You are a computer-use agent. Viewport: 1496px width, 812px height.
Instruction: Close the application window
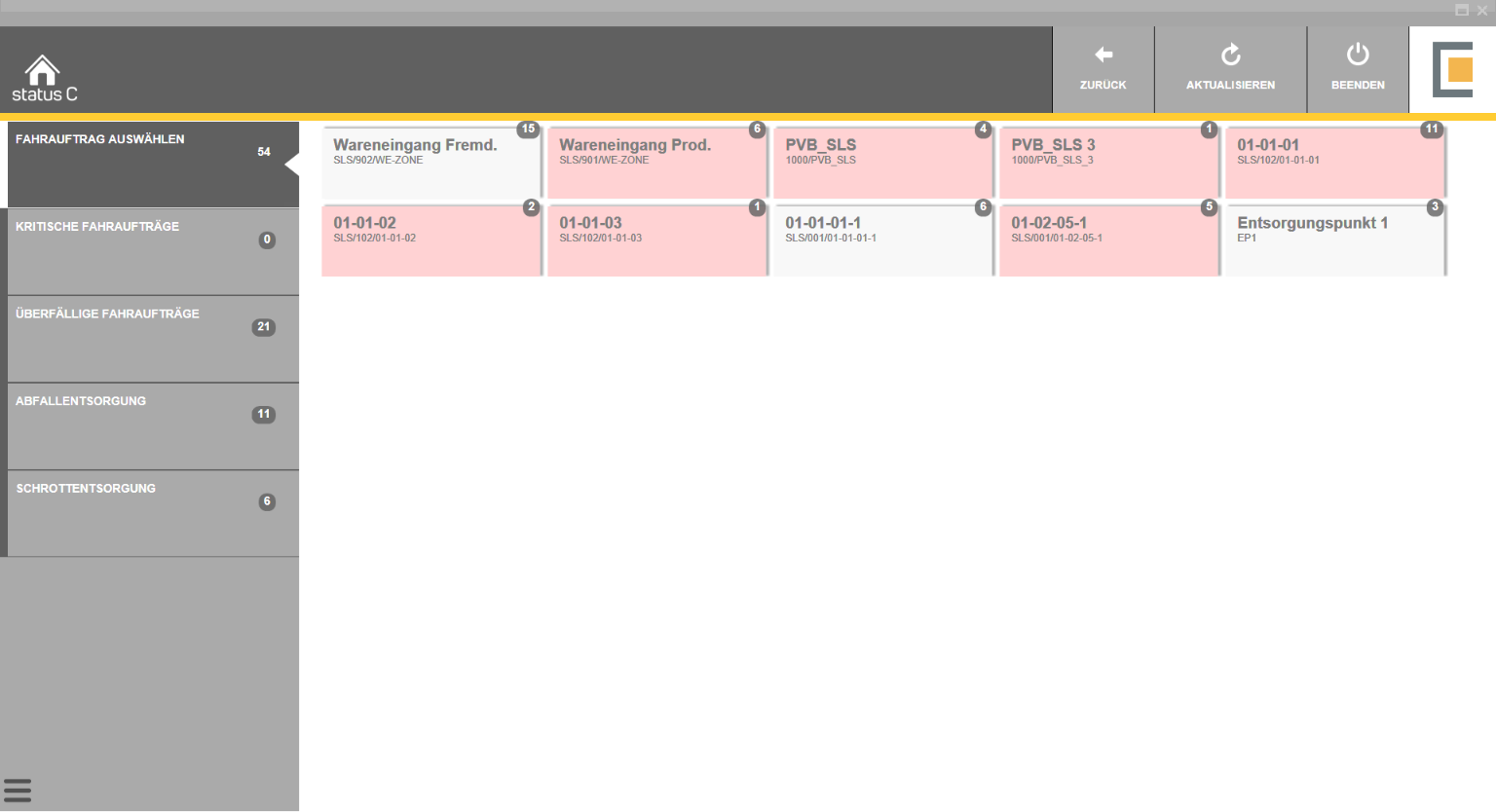coord(1482,11)
